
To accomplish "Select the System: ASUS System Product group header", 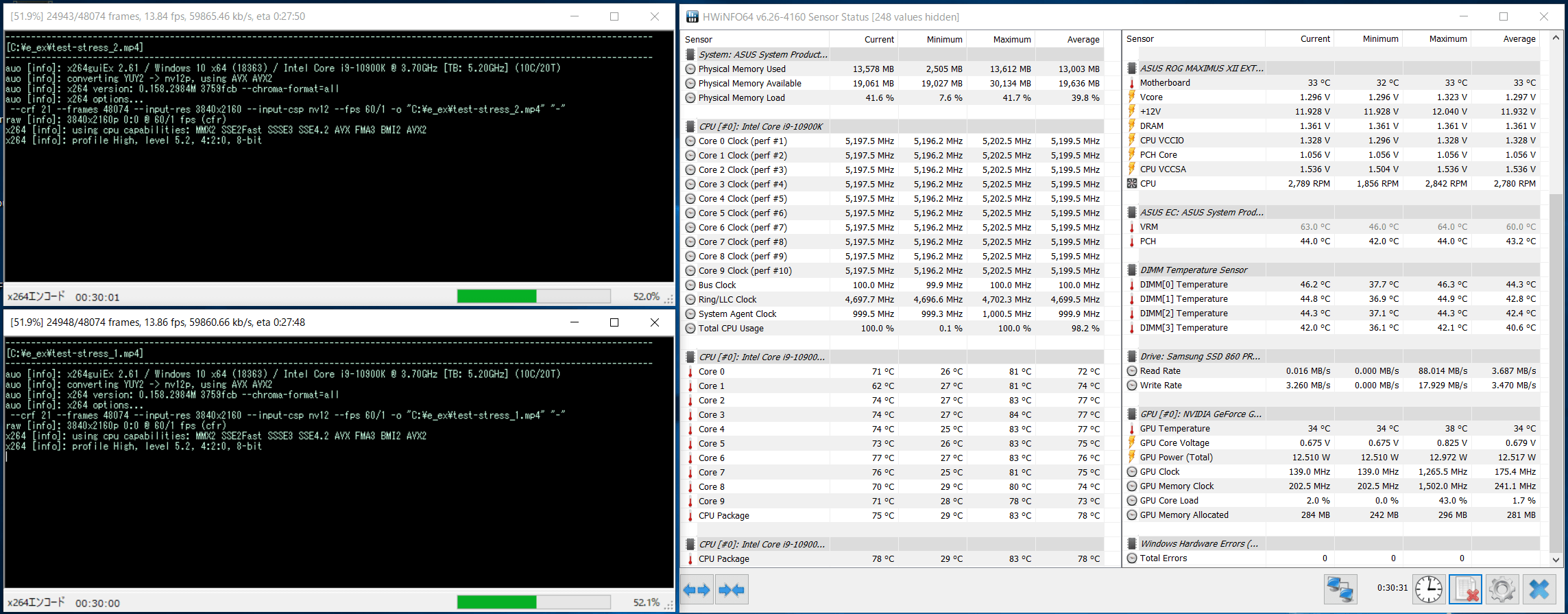I will (893, 55).
